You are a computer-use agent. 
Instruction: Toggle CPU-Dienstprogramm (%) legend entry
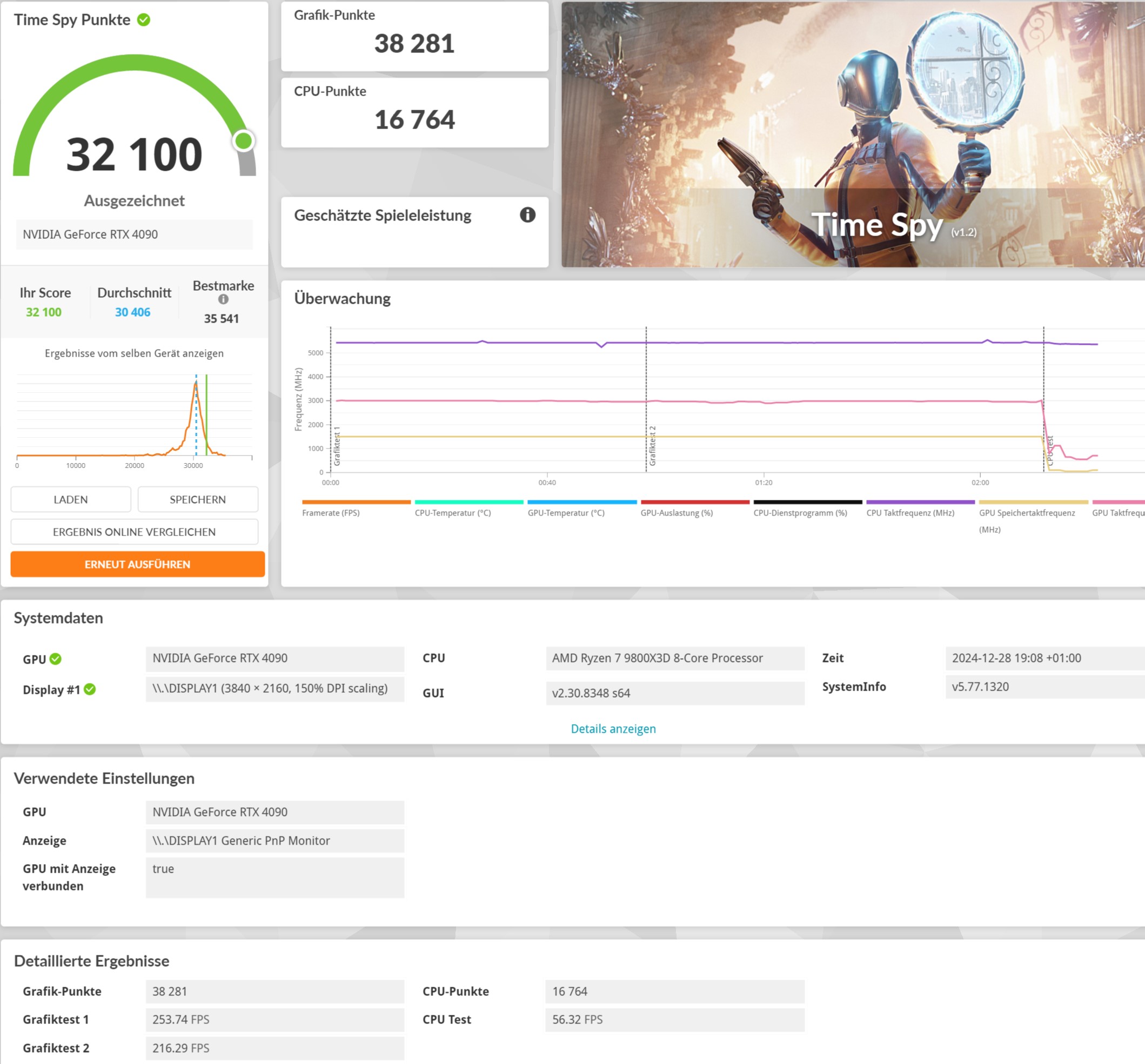[800, 512]
